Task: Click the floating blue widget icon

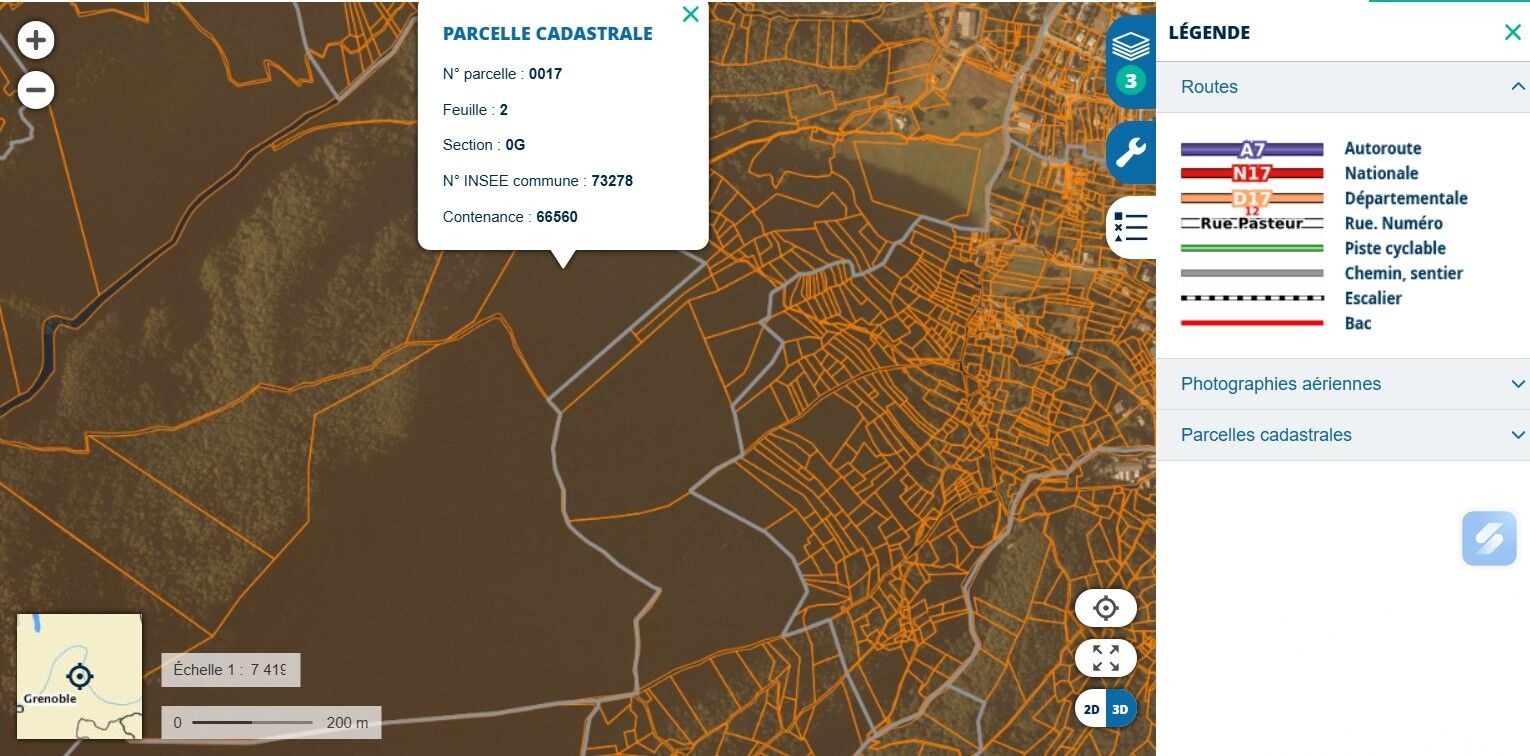Action: coord(1489,538)
